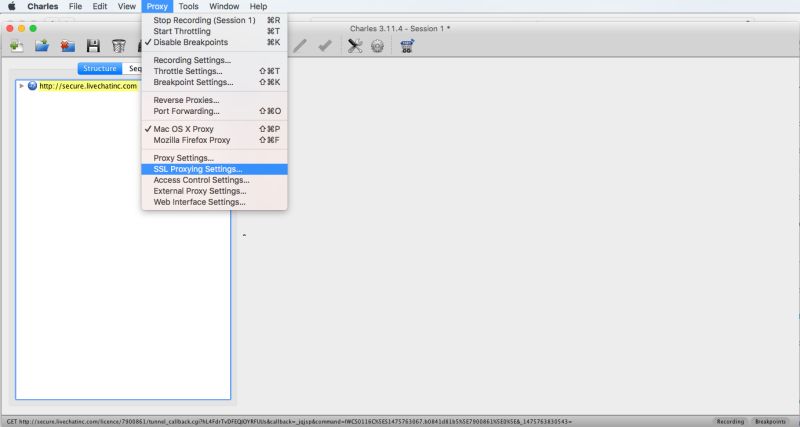Click the globe icon beside secure.livechatinc.com
This screenshot has height=427, width=800.
tap(32, 86)
